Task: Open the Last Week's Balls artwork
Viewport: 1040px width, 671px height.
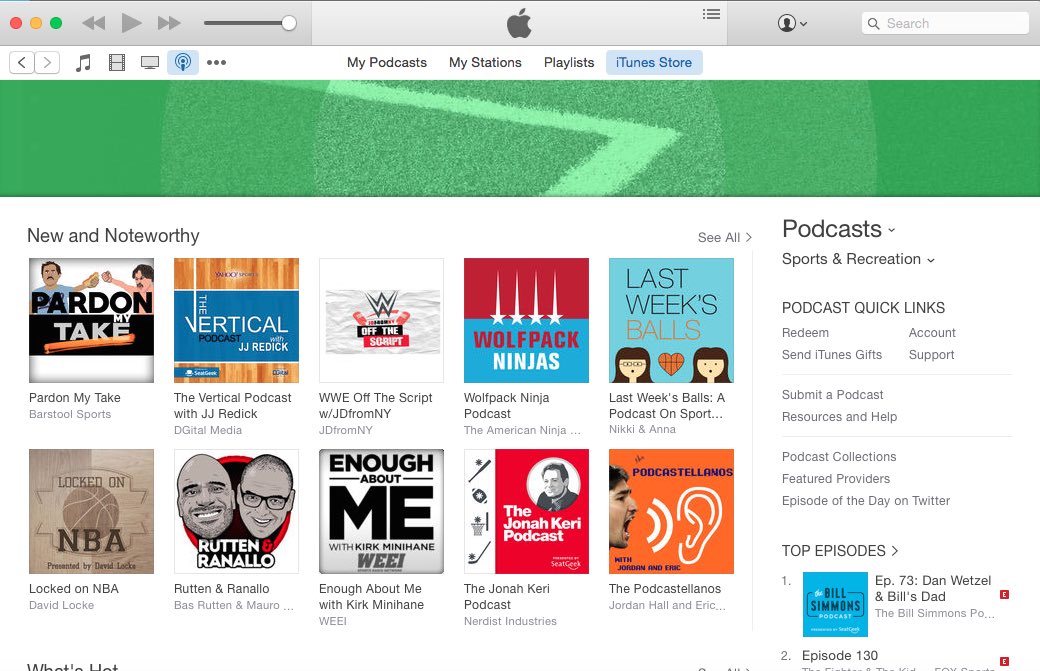Action: (x=671, y=320)
